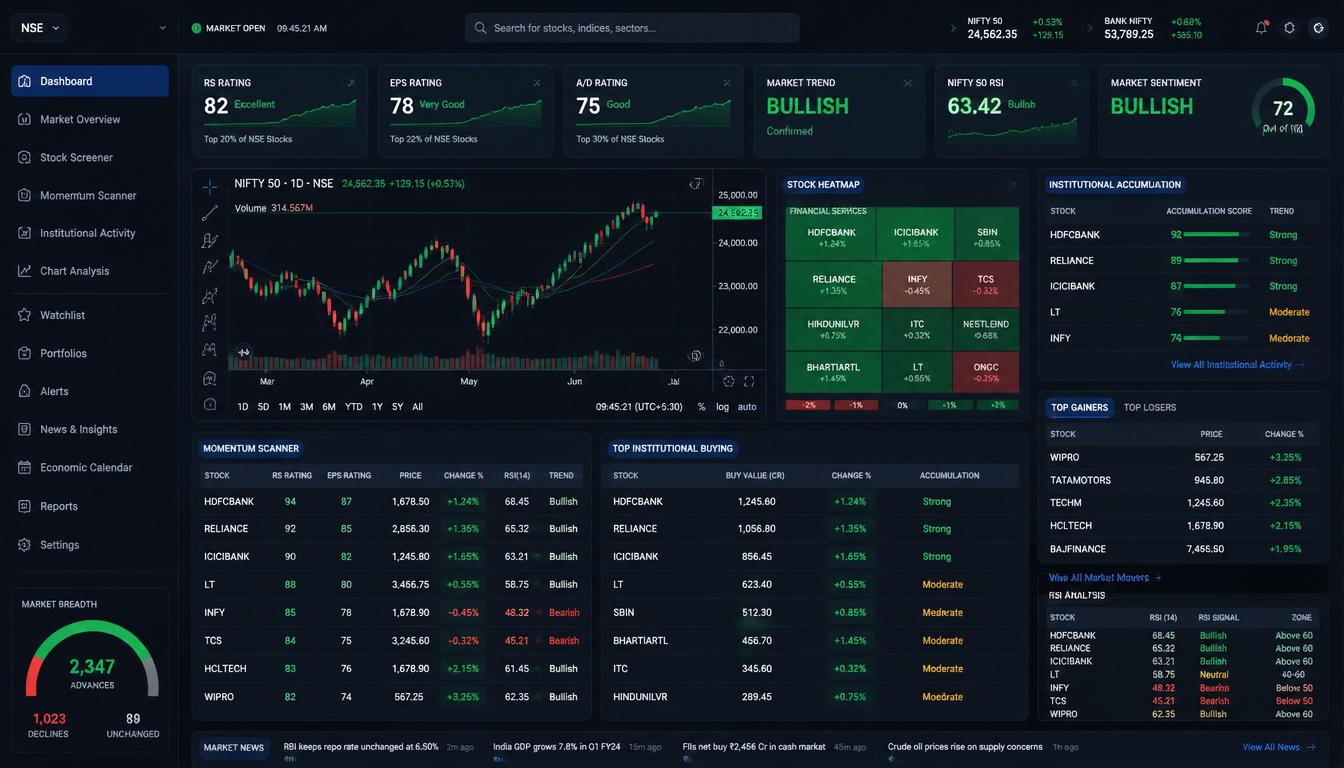
Task: Click View All Institutional Activity link
Action: click(1238, 365)
